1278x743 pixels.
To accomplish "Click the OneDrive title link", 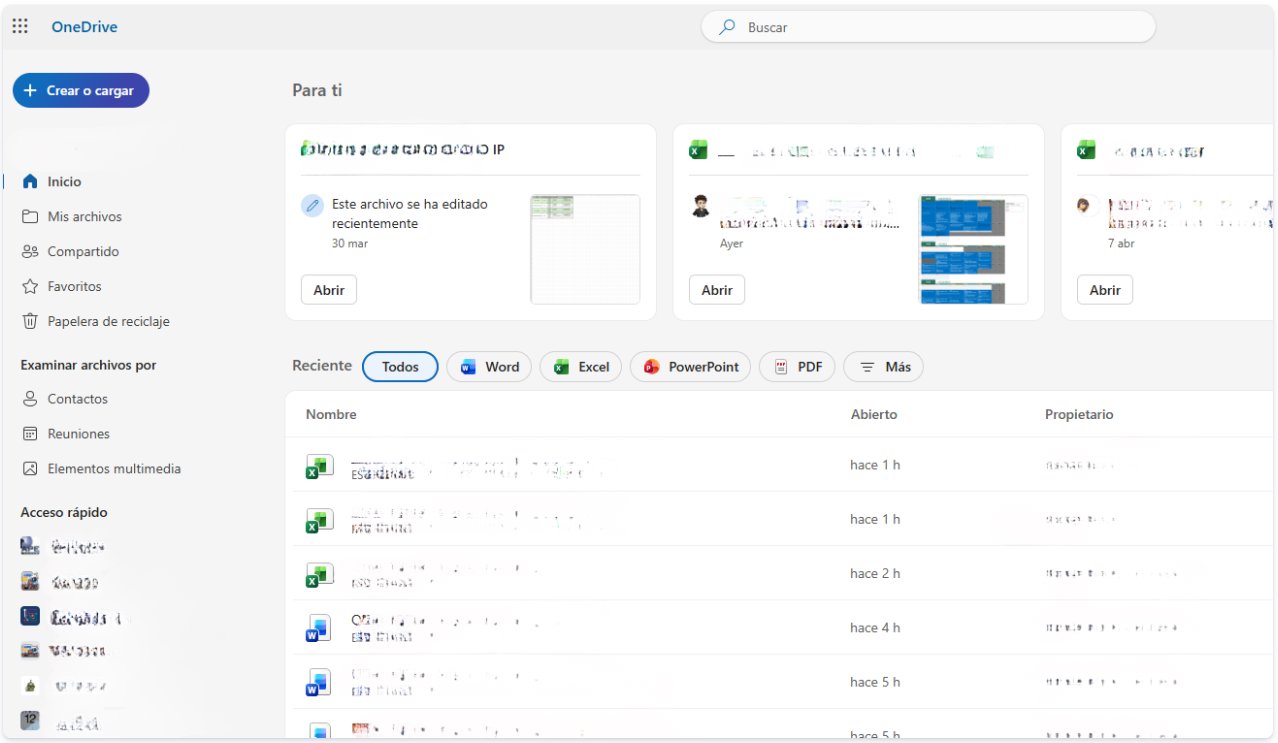I will click(84, 27).
